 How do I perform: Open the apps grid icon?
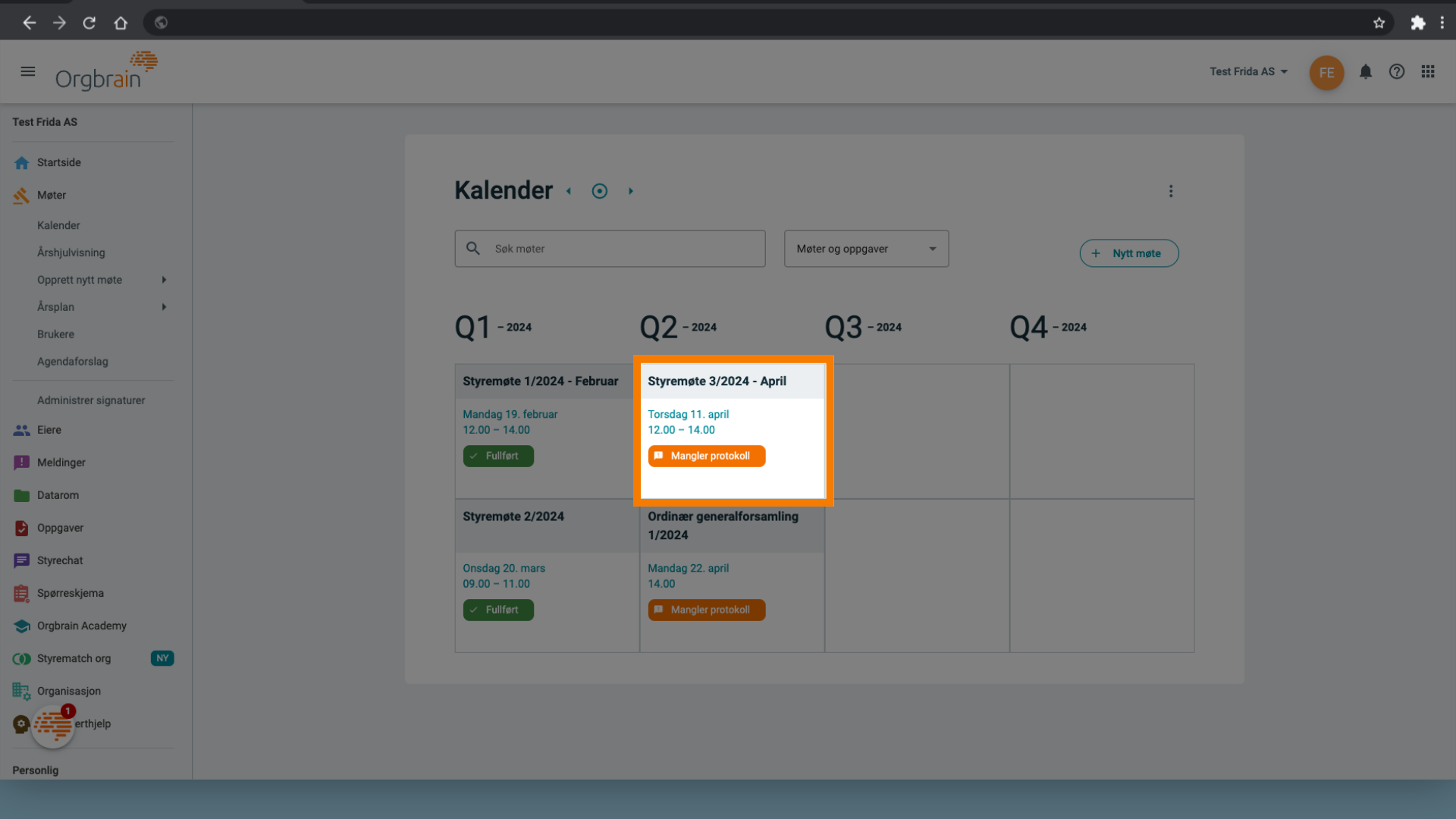tap(1427, 71)
